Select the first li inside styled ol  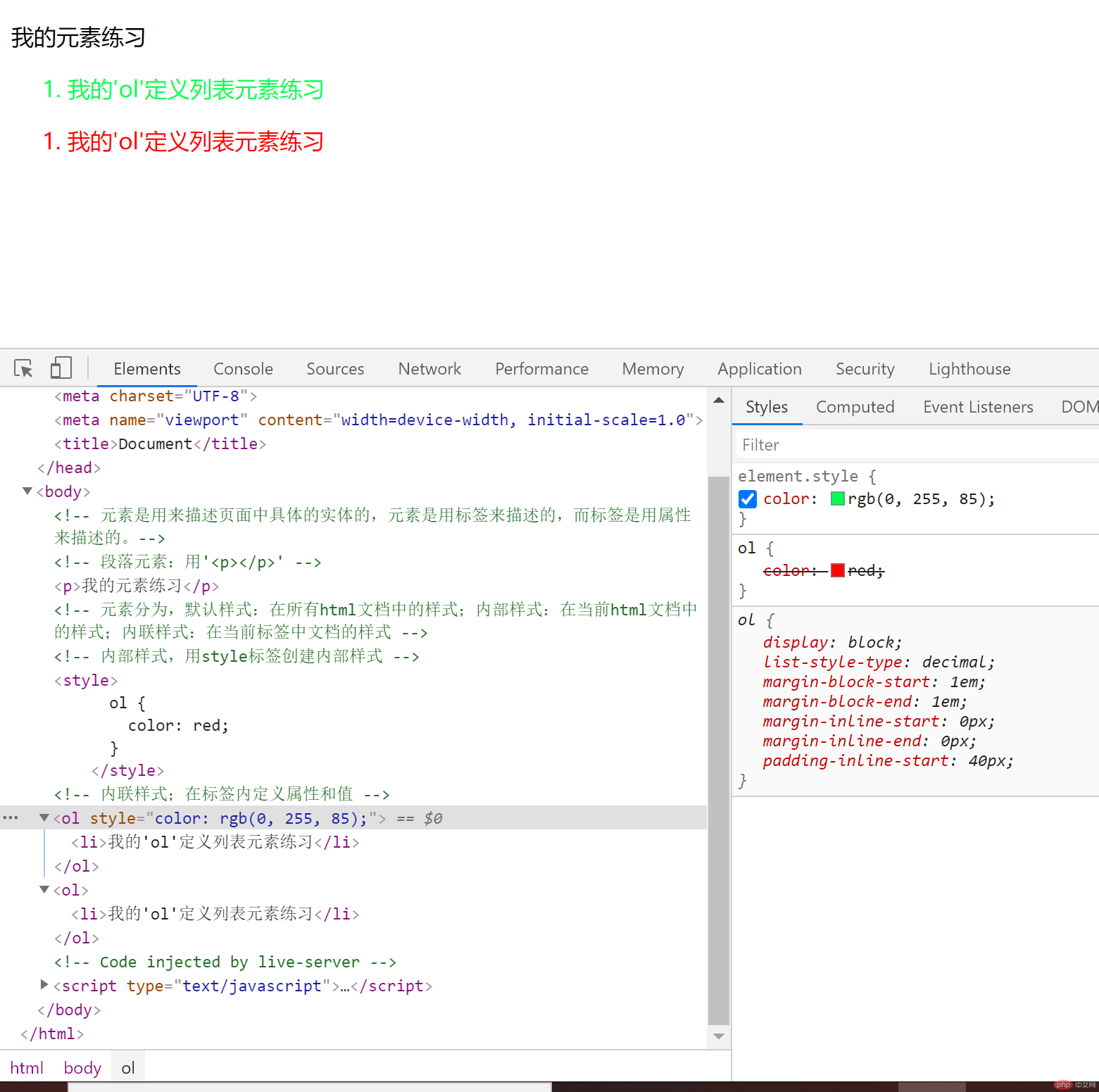(215, 842)
